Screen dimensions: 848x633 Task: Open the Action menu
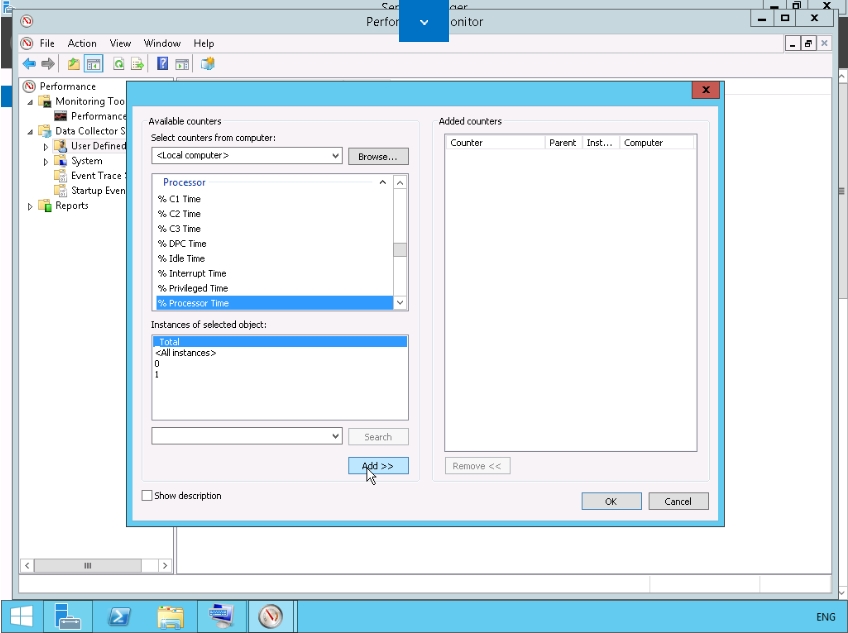(x=82, y=43)
